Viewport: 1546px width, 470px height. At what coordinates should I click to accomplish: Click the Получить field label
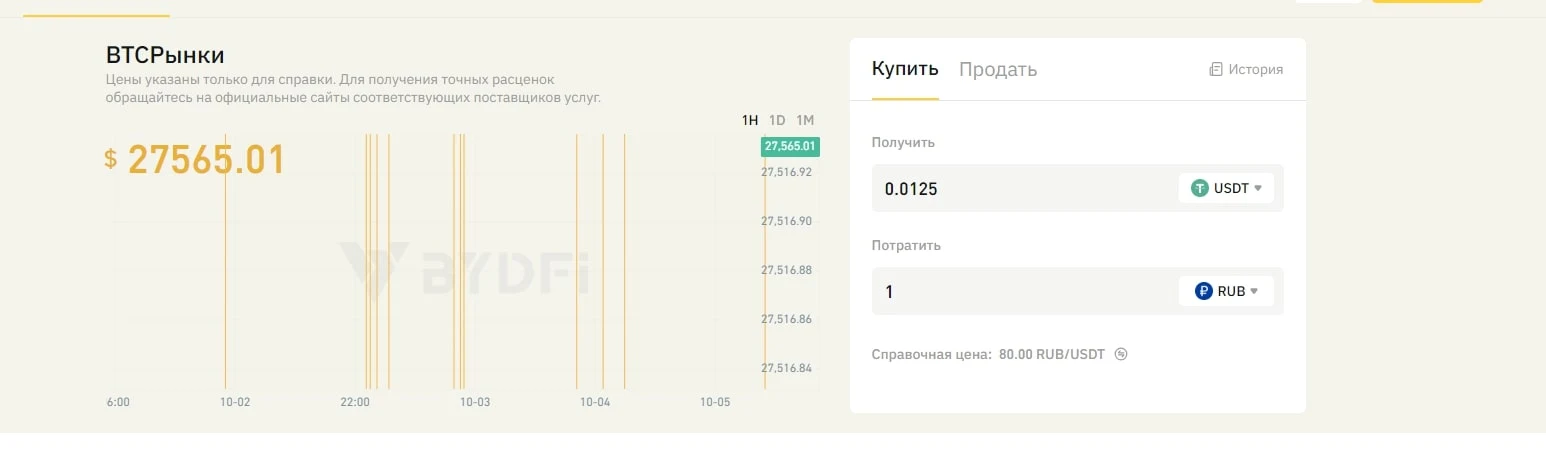pos(903,142)
